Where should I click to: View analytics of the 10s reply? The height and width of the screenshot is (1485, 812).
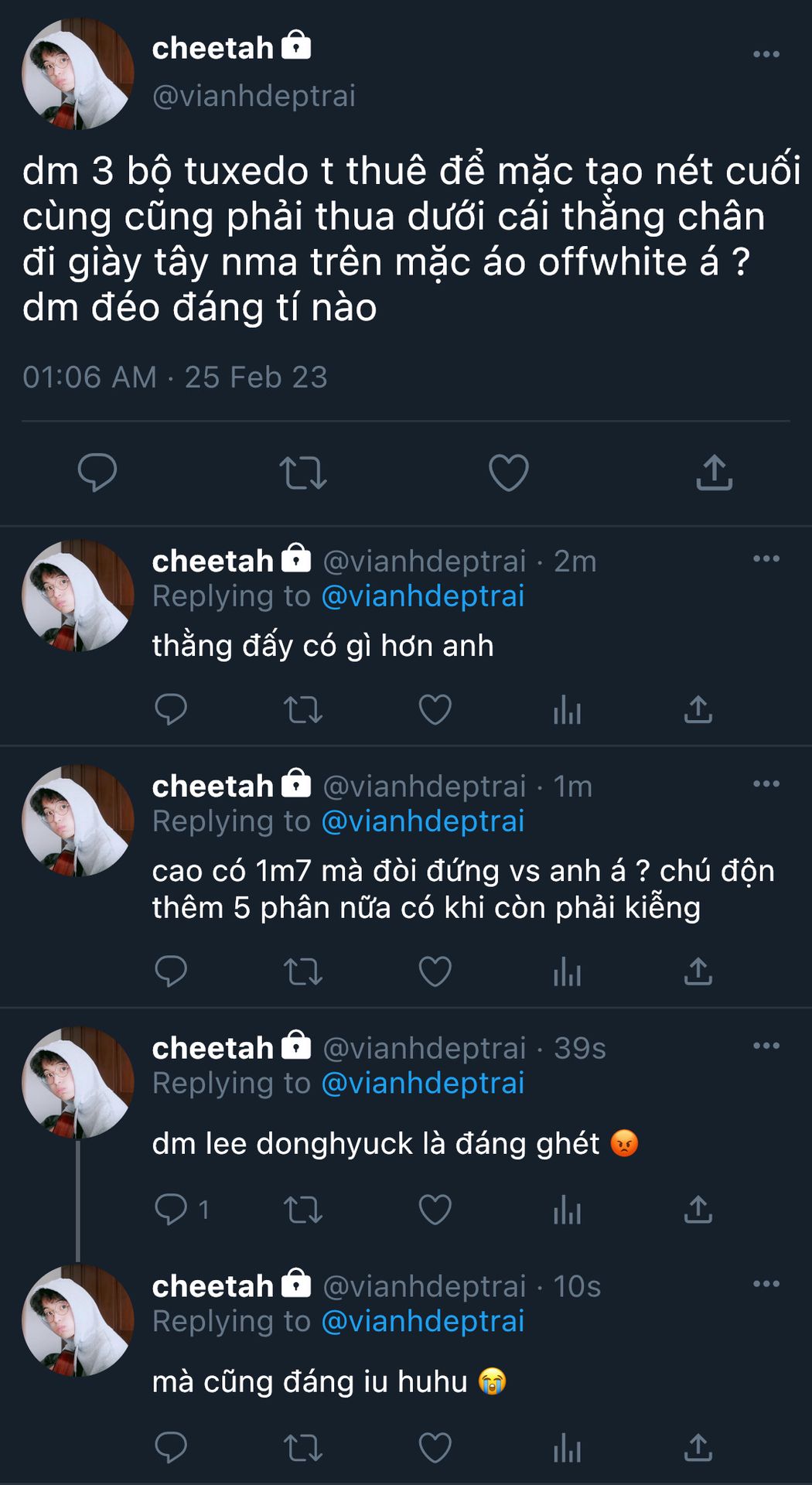click(x=567, y=1447)
